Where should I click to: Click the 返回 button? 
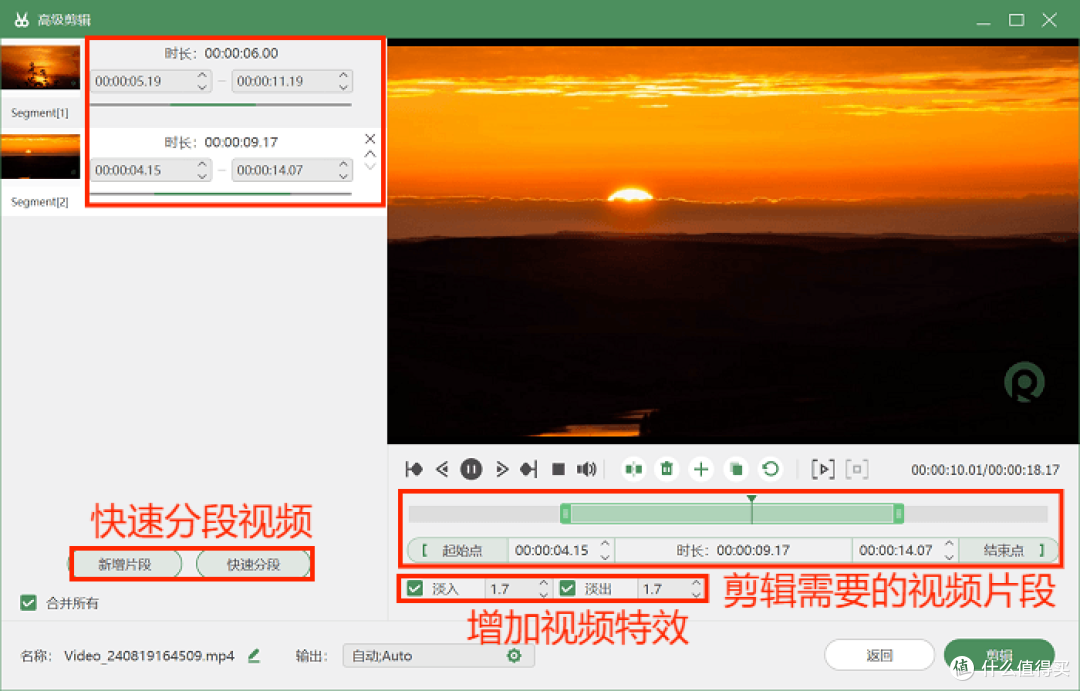(x=879, y=655)
